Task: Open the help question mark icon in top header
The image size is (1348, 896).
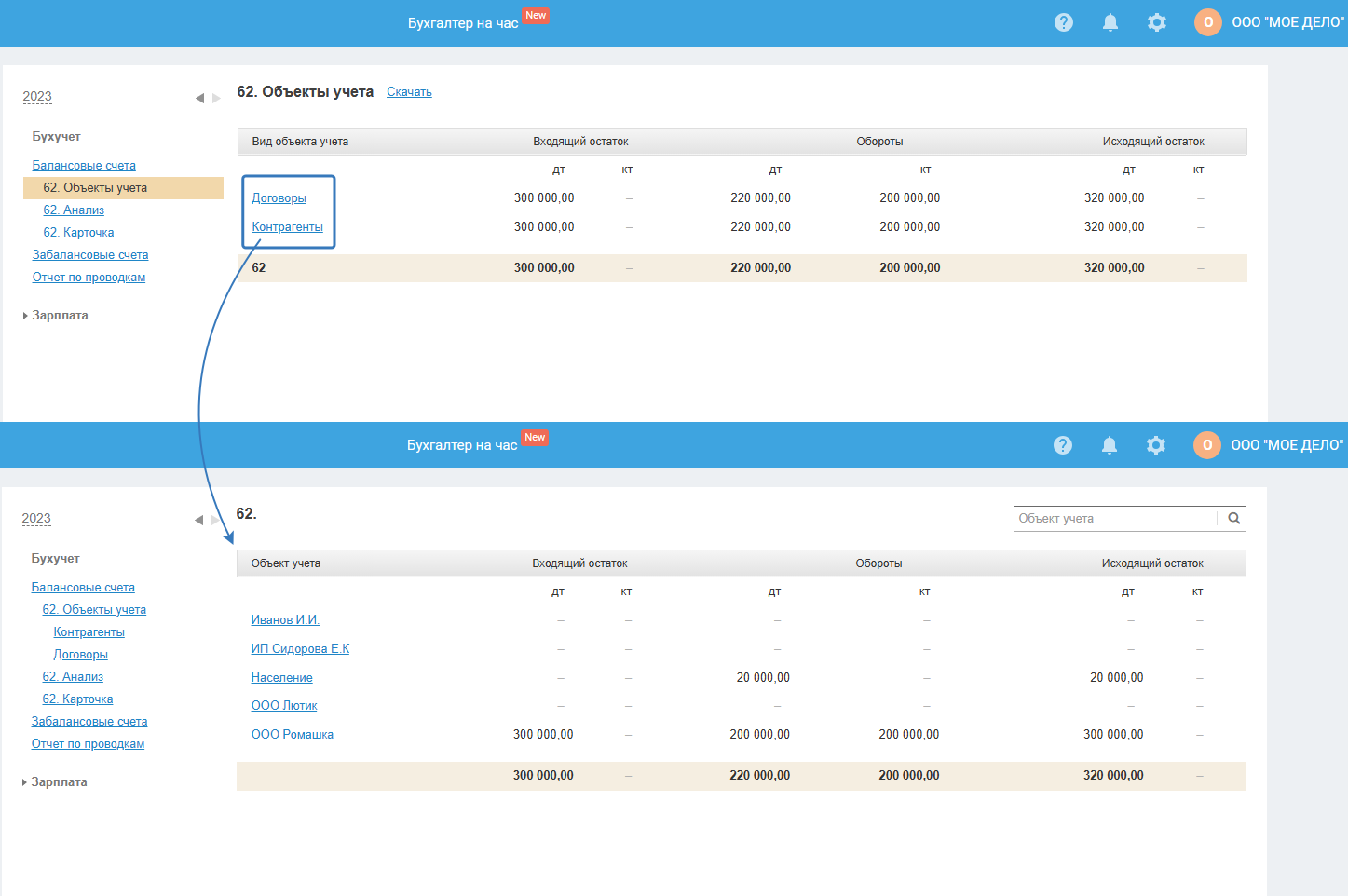Action: tap(1064, 22)
